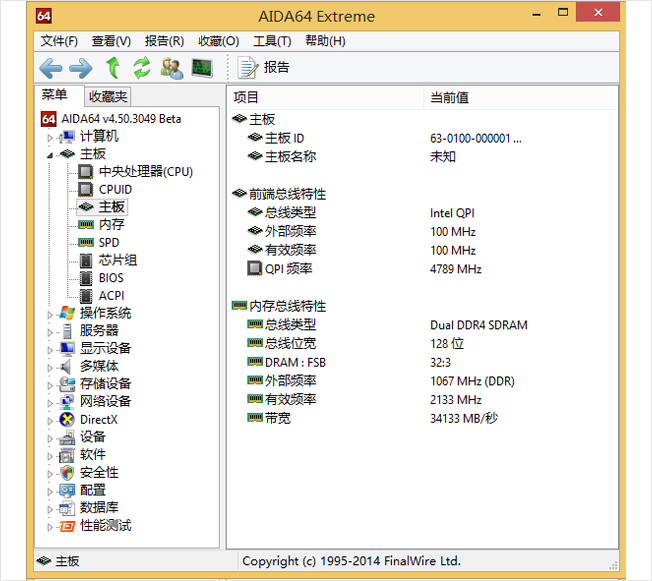Click the green monitor graph toolbar icon
Viewport: 652px width, 581px height.
pos(203,68)
